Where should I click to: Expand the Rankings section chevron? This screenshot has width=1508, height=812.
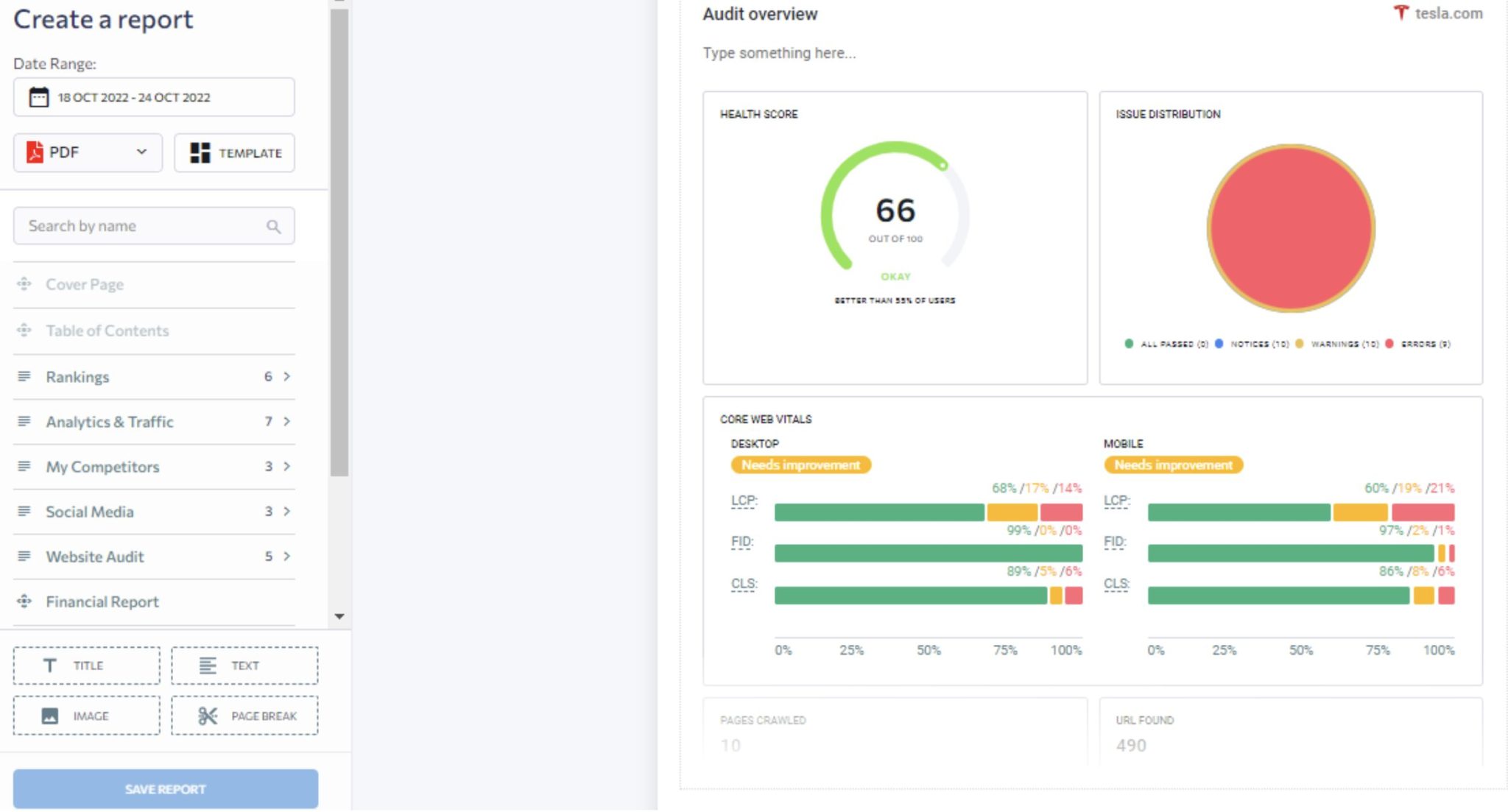(287, 376)
